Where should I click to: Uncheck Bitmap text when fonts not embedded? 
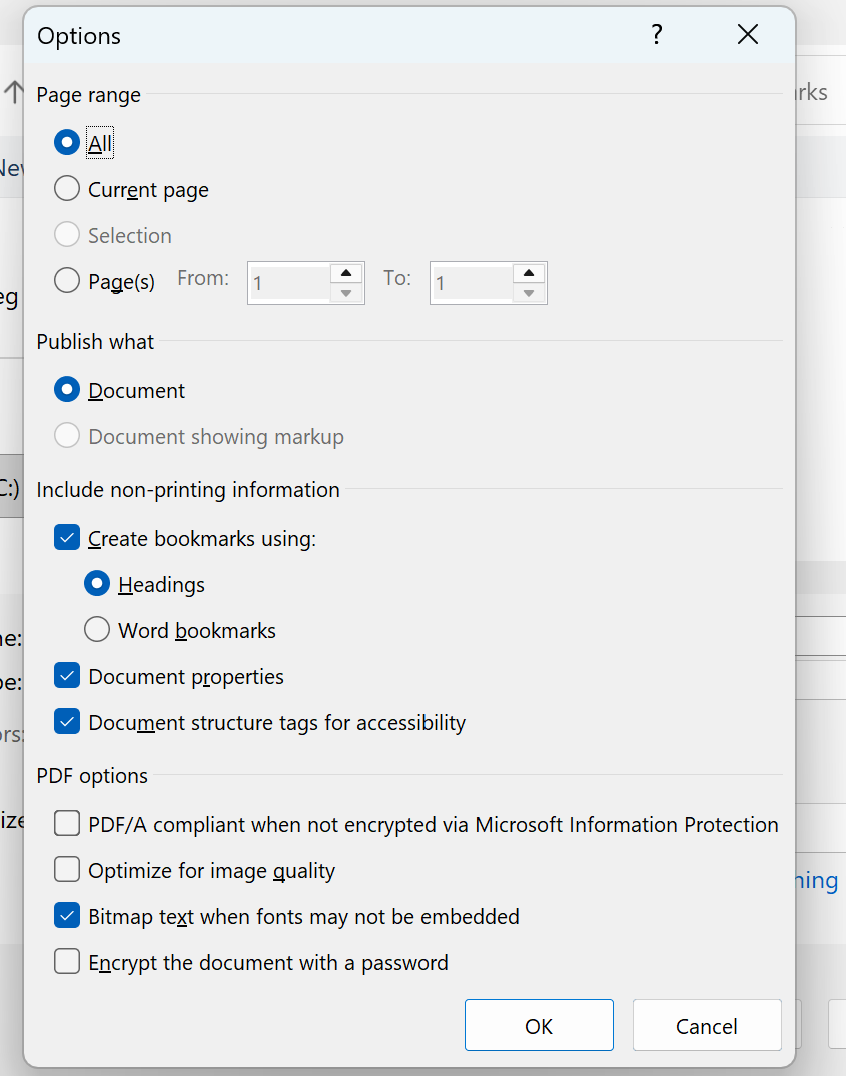(x=67, y=915)
